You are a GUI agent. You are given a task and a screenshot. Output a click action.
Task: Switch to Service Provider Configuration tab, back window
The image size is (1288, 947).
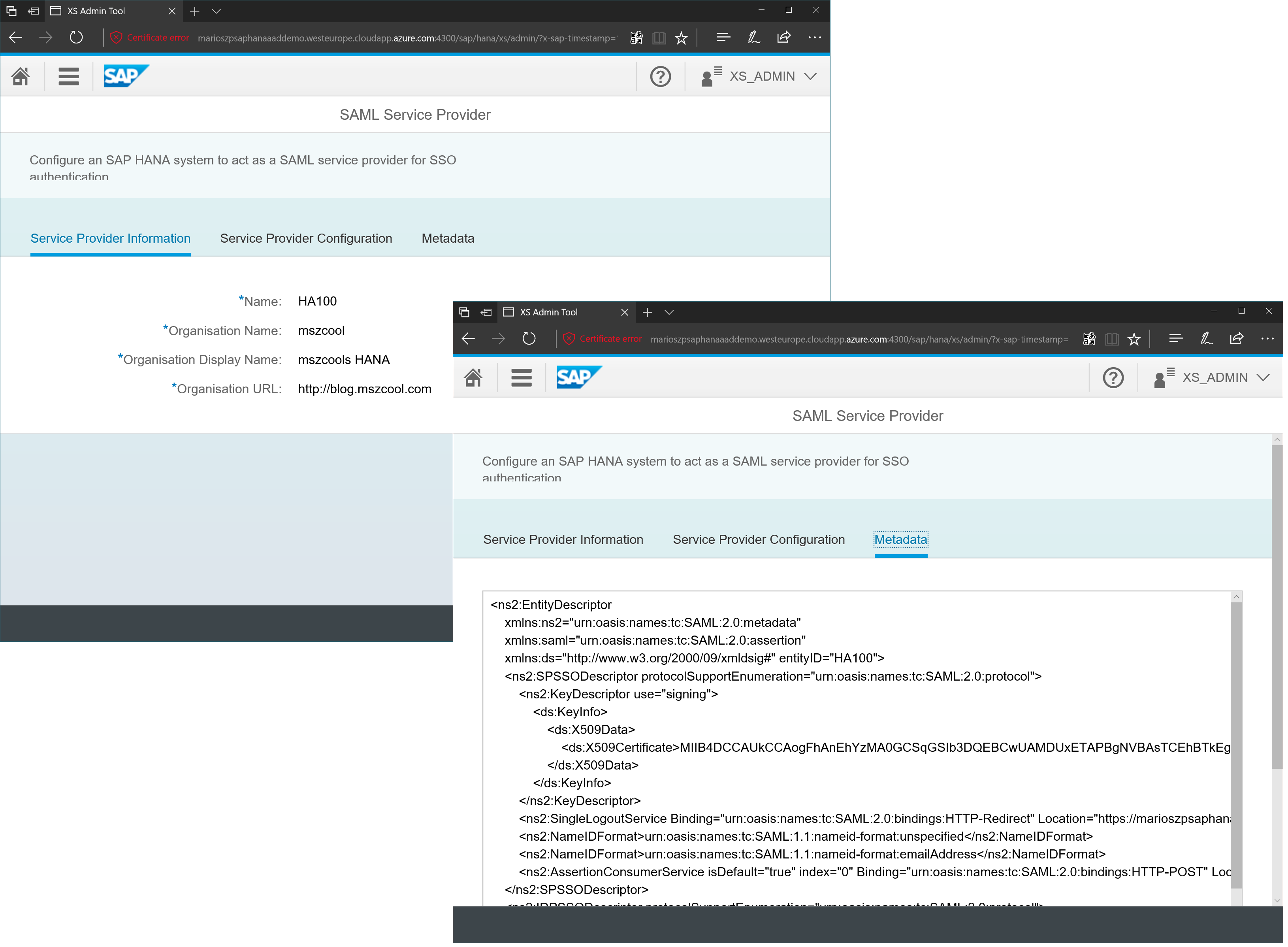pyautogui.click(x=306, y=238)
